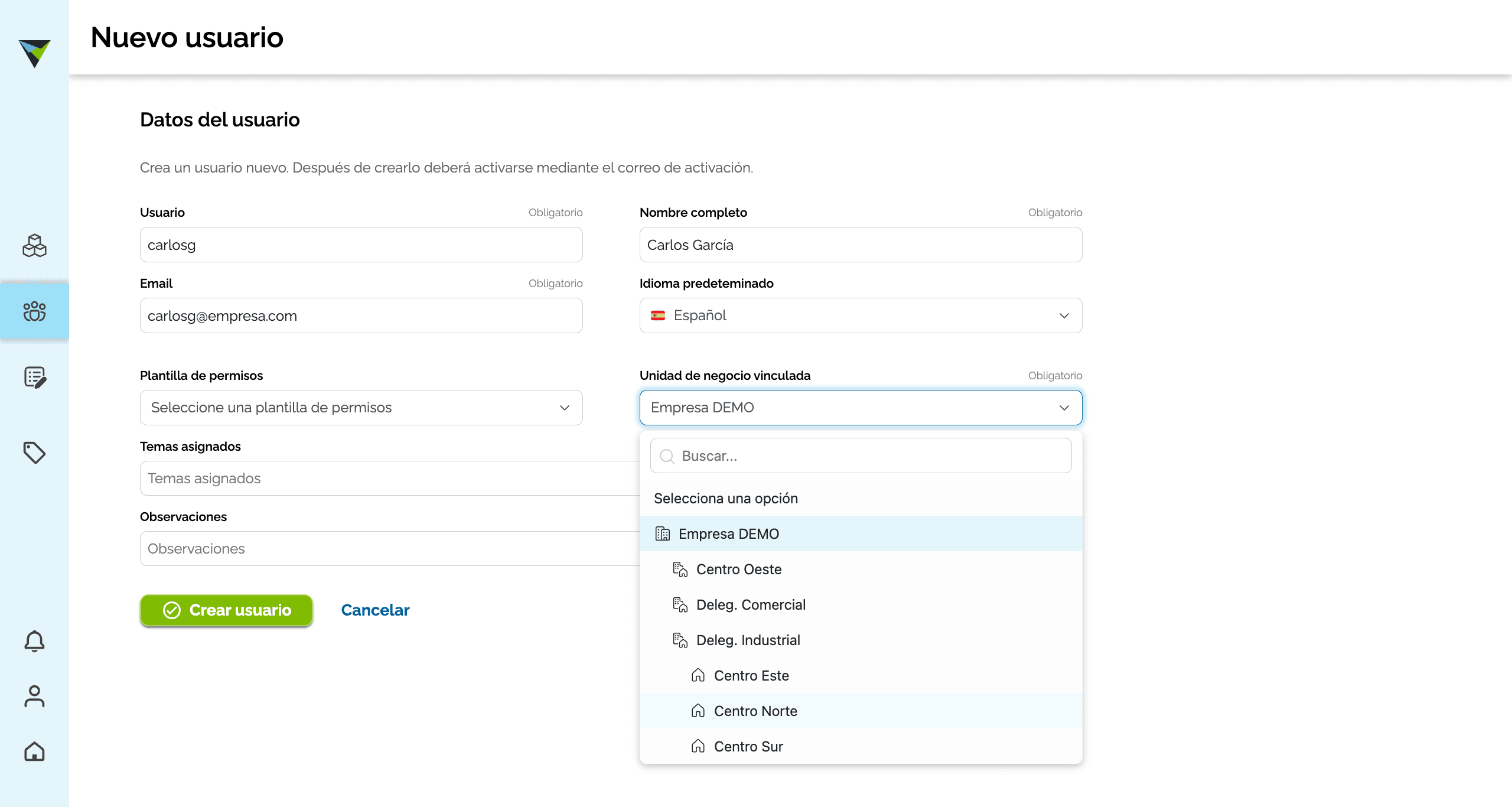This screenshot has height=807, width=1512.
Task: Click the 'Selecciona una opción' text
Action: (x=726, y=498)
